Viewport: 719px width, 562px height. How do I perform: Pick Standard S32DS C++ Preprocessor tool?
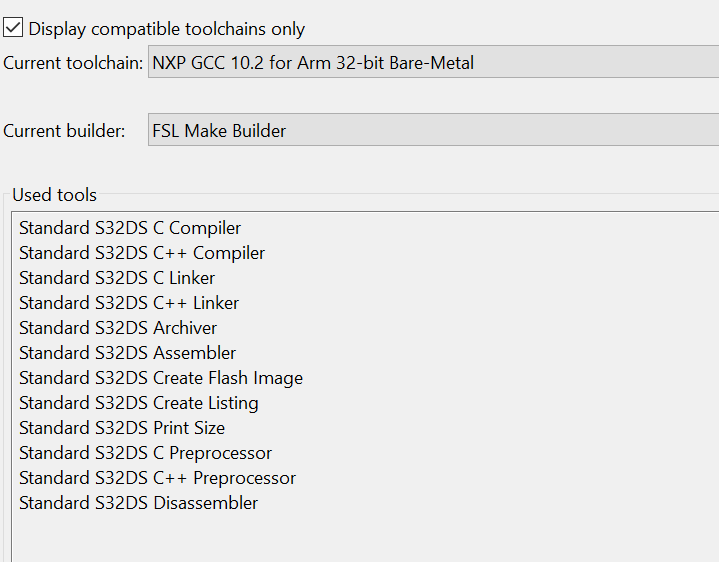(x=158, y=478)
